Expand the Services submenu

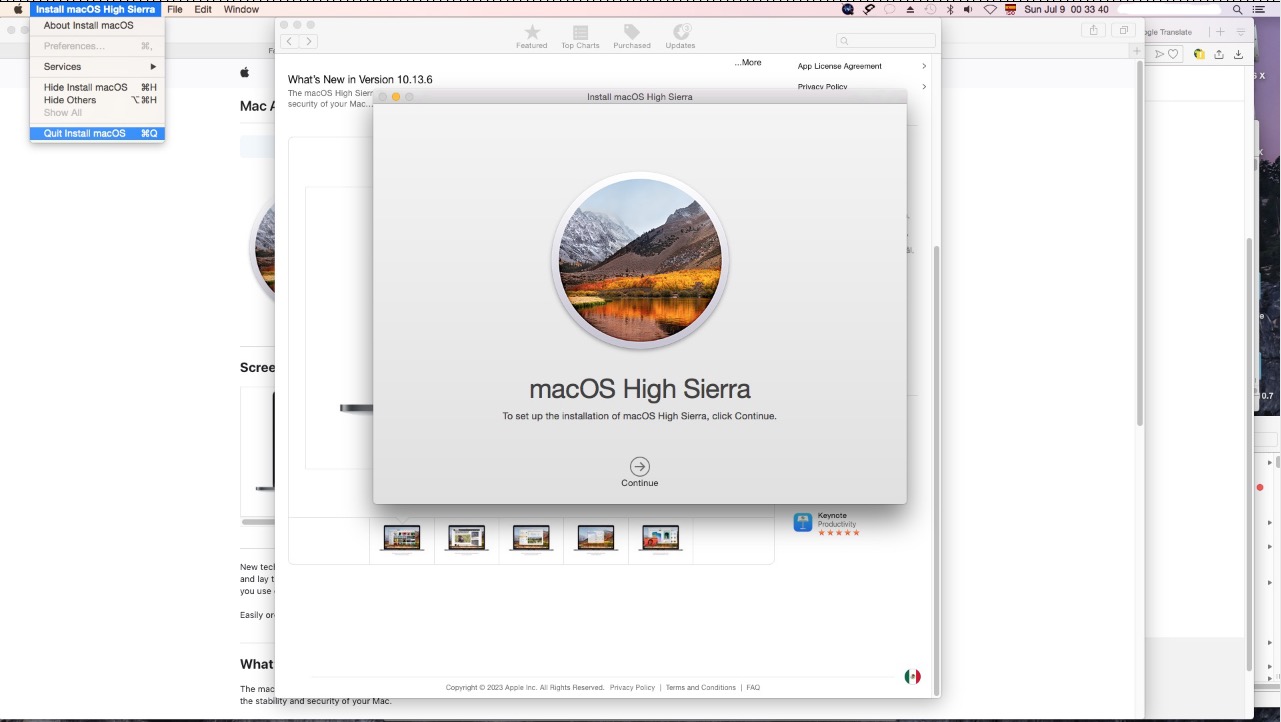coord(97,67)
